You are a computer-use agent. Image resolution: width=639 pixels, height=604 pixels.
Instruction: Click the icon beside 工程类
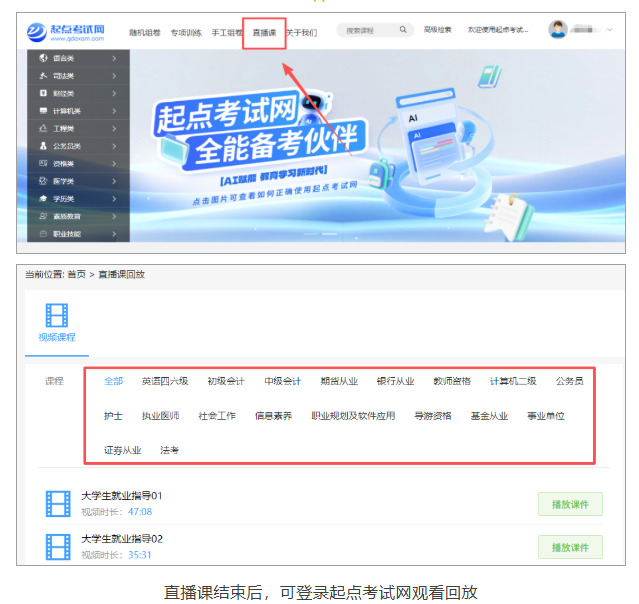tap(43, 128)
